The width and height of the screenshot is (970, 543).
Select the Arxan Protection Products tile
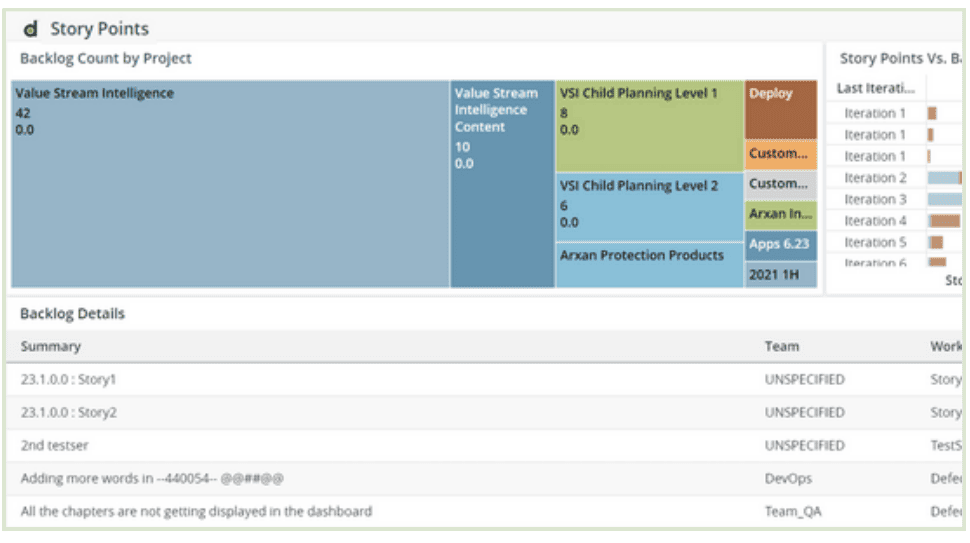[x=650, y=265]
